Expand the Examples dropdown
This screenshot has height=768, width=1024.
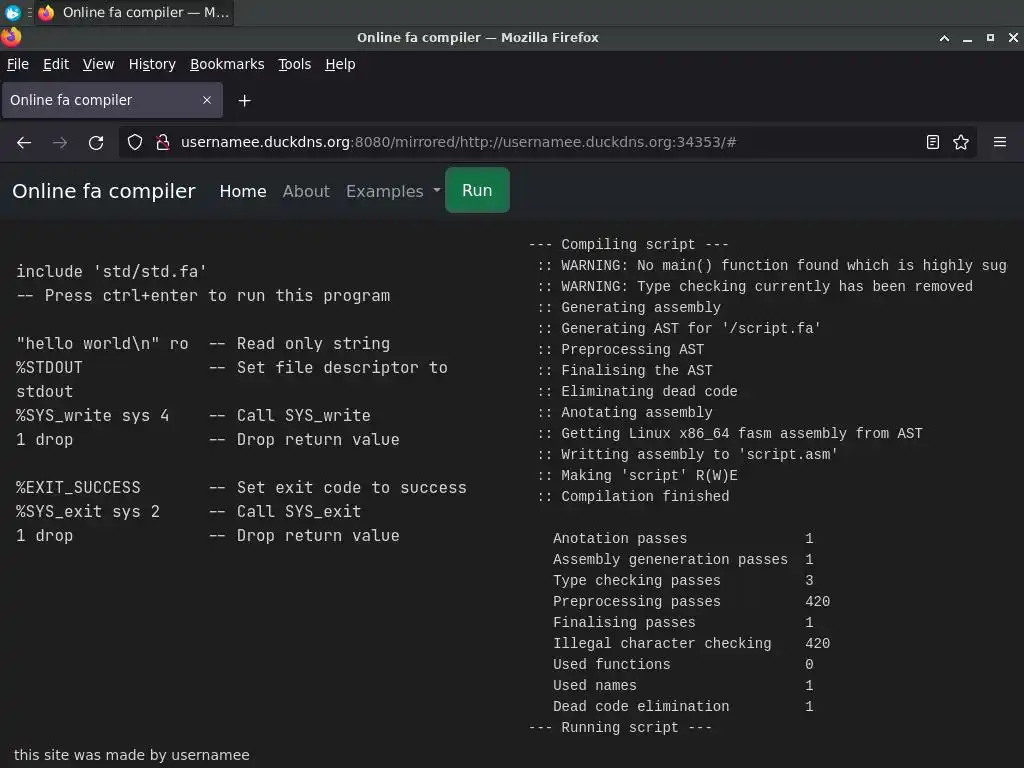tap(393, 191)
